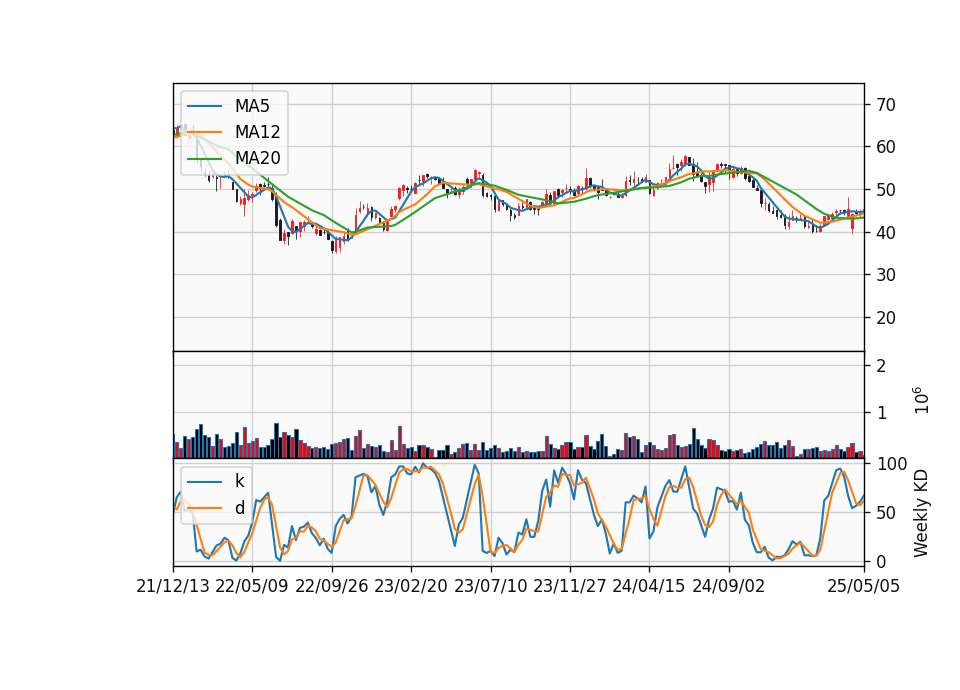The height and width of the screenshot is (690, 960).
Task: Click the 24/09/02 date label
Action: [x=729, y=586]
